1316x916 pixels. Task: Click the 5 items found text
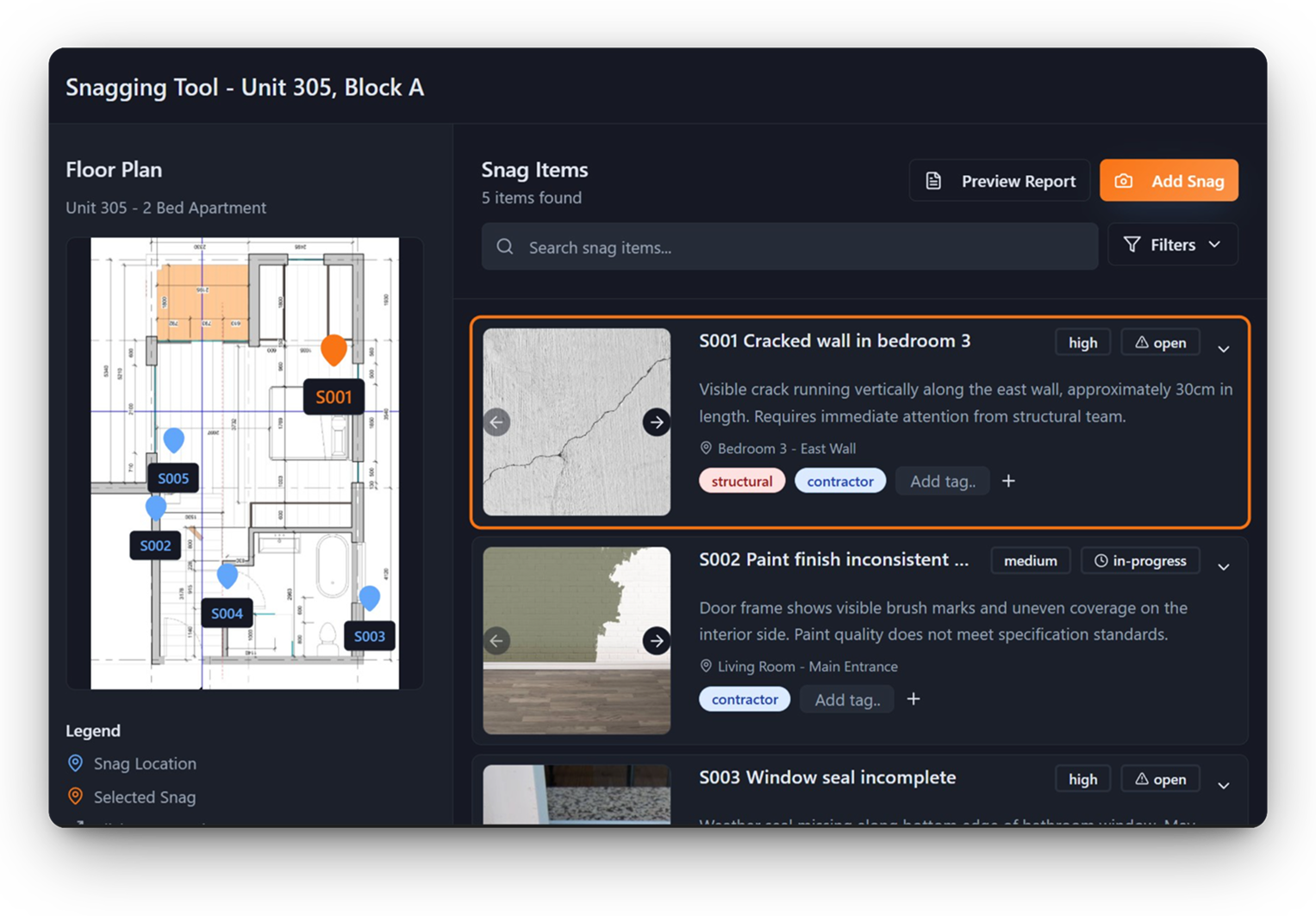click(532, 197)
